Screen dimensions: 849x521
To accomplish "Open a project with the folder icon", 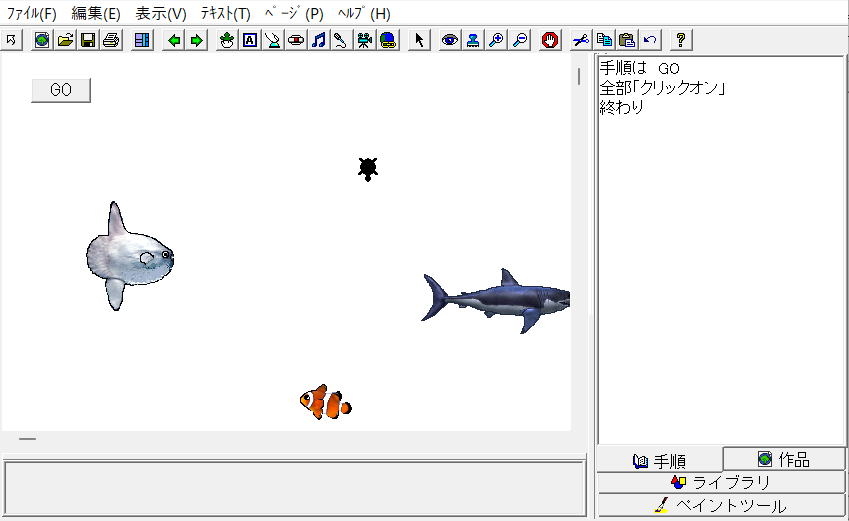I will click(x=65, y=40).
